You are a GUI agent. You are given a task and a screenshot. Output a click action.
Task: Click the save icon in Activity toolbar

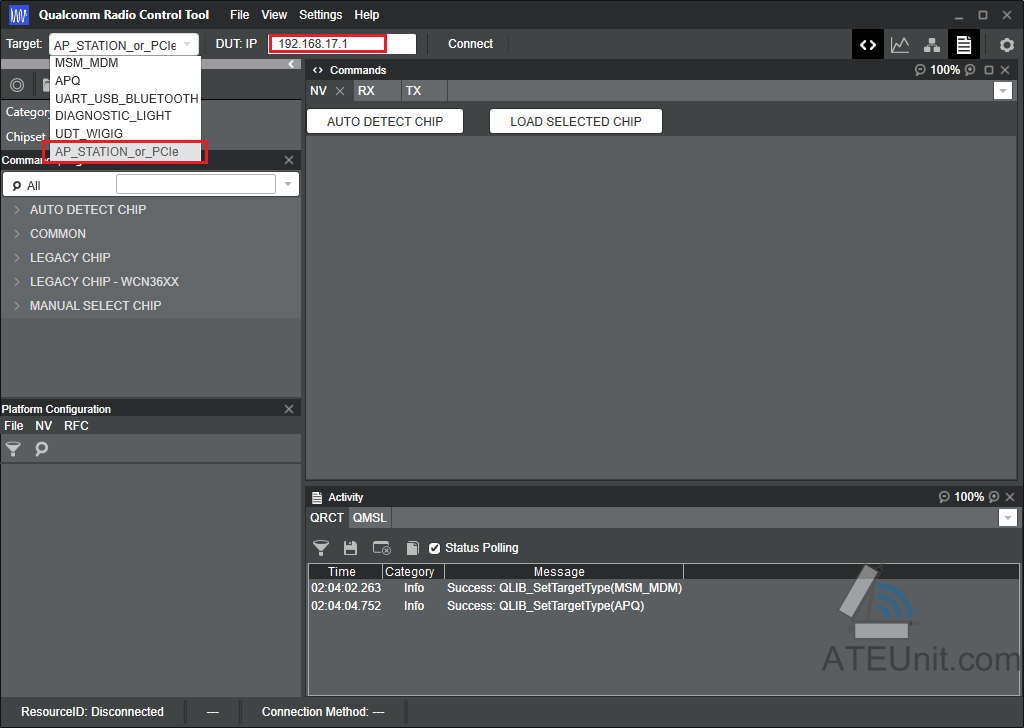point(351,548)
